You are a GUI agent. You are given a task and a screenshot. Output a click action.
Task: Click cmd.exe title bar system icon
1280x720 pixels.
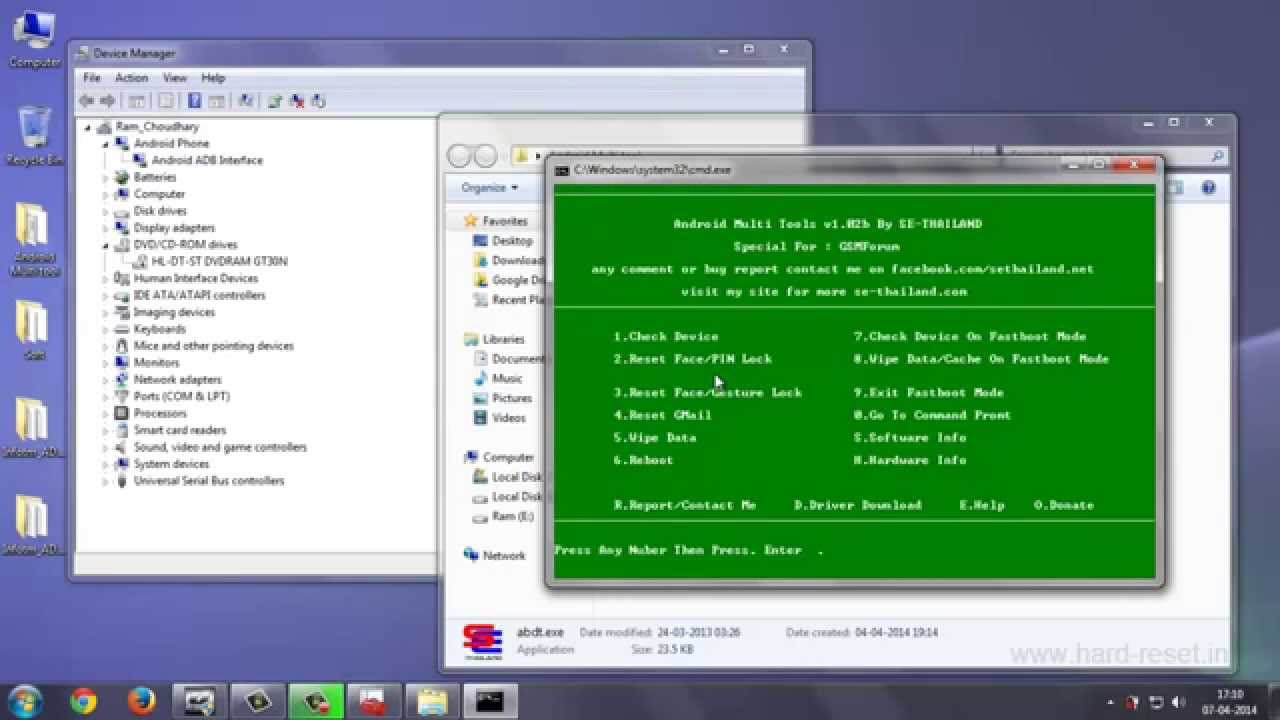coord(563,170)
